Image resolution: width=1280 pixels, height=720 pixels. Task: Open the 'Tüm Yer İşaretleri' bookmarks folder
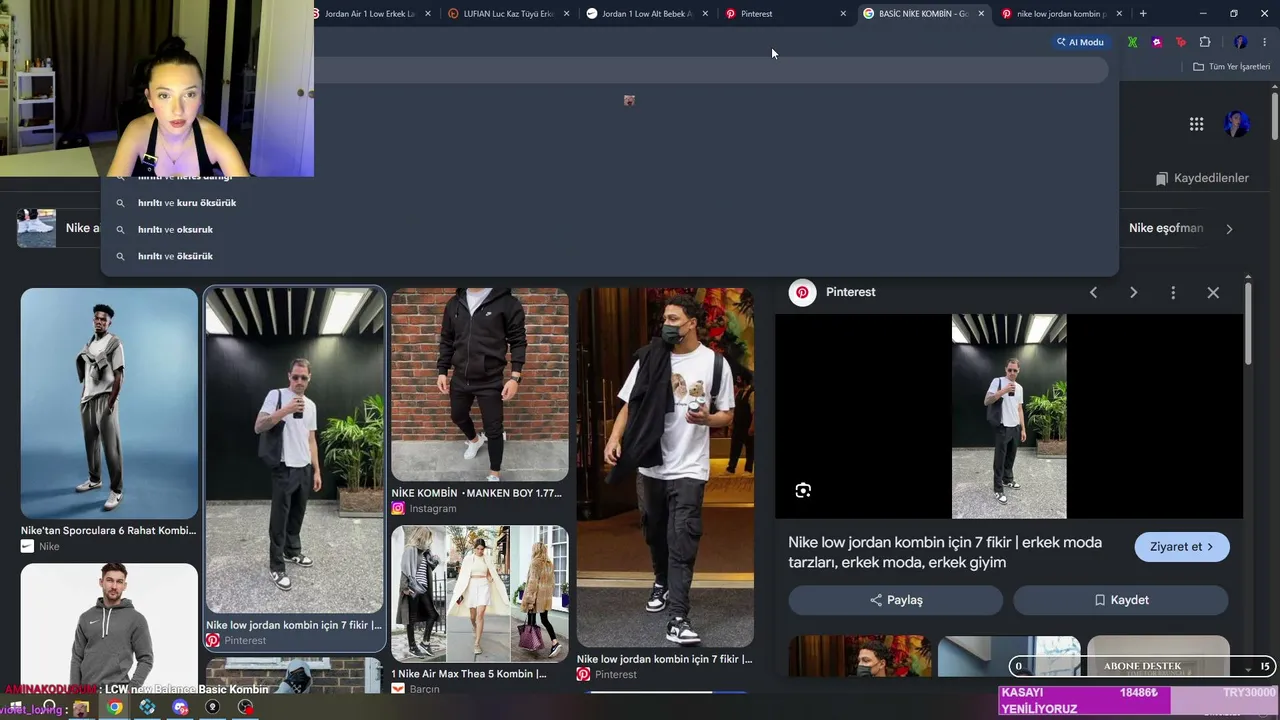[1231, 67]
